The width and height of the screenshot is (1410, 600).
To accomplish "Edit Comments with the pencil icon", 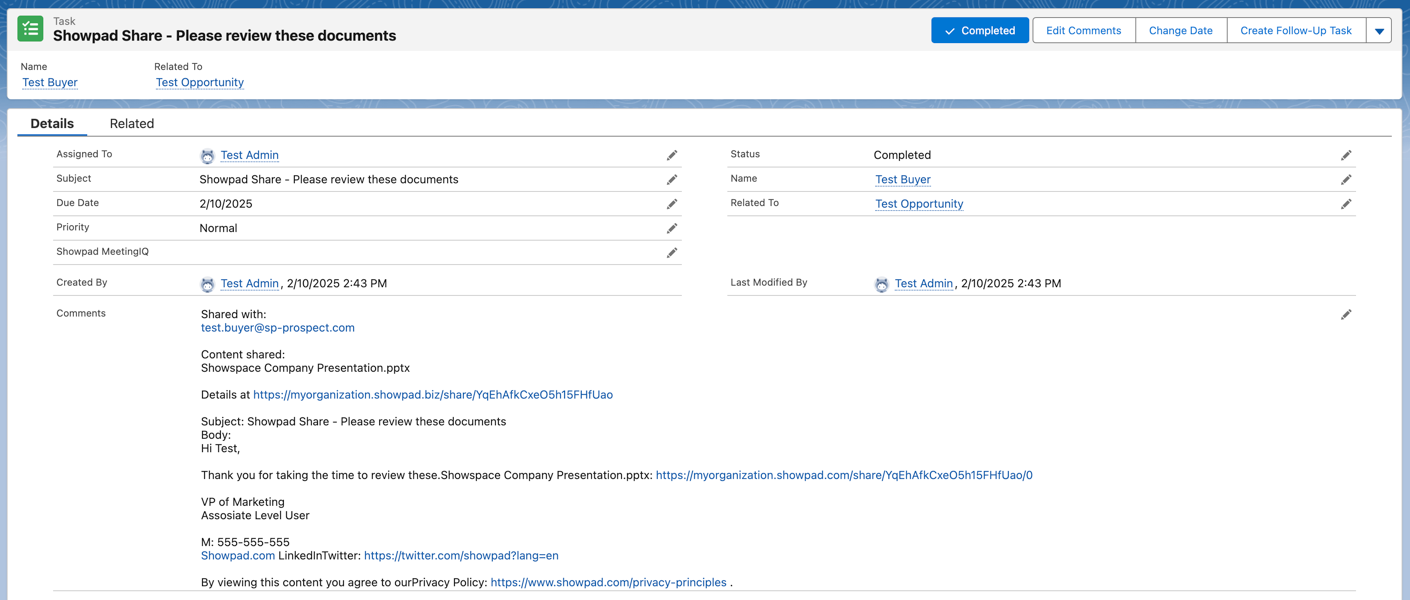I will [1346, 315].
